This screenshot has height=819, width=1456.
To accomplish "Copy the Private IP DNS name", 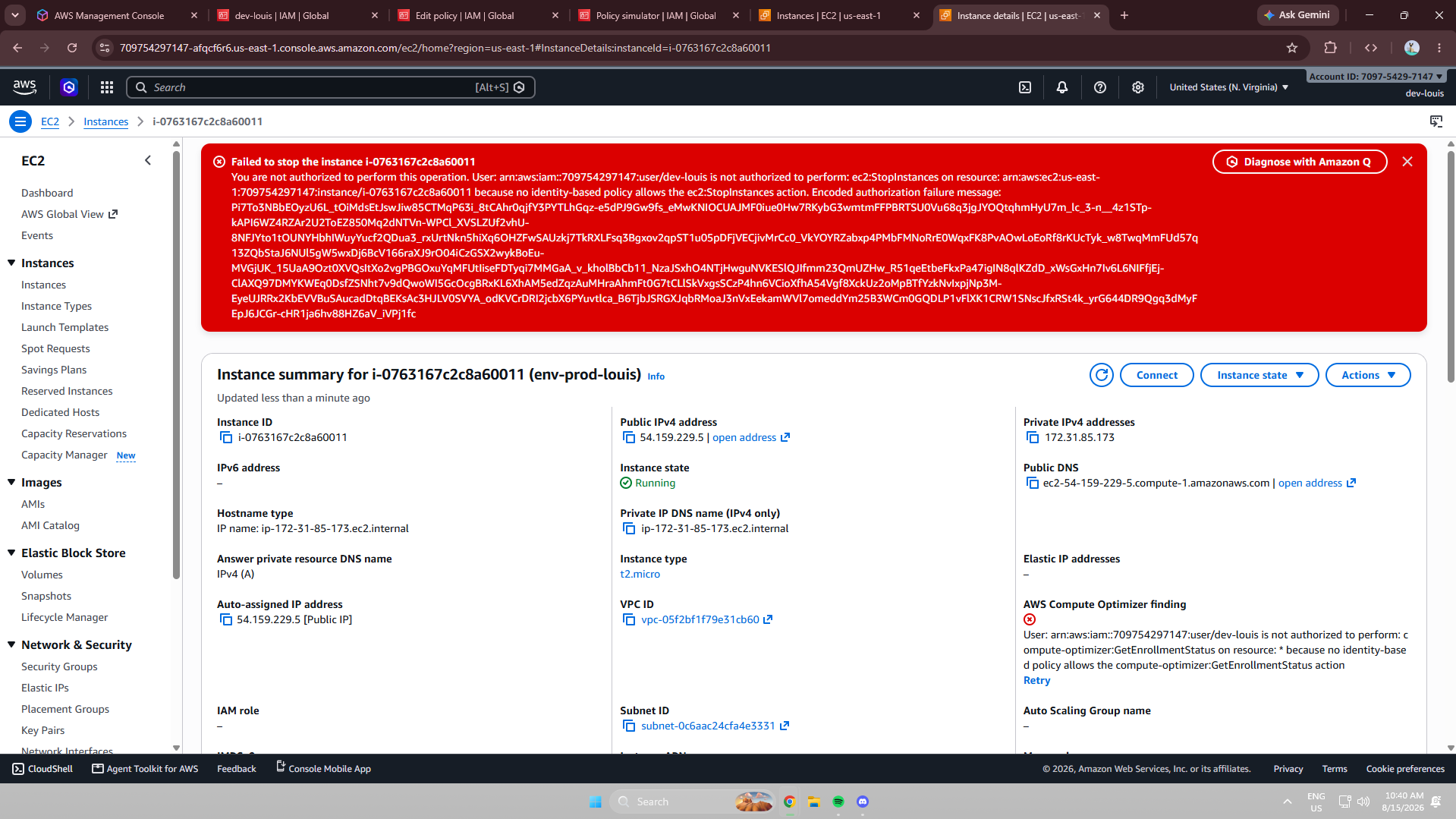I will tap(628, 528).
